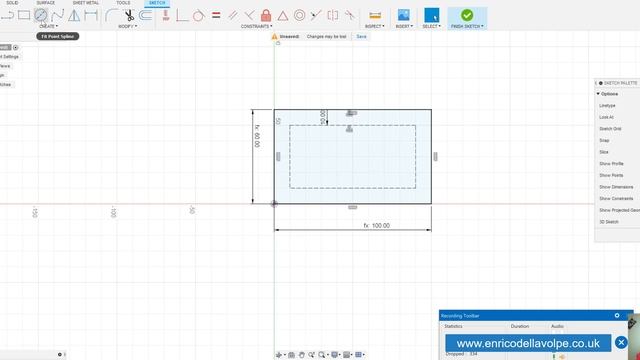Click the green Finish Sketch checkmark
This screenshot has height=360, width=640.
coord(467,15)
